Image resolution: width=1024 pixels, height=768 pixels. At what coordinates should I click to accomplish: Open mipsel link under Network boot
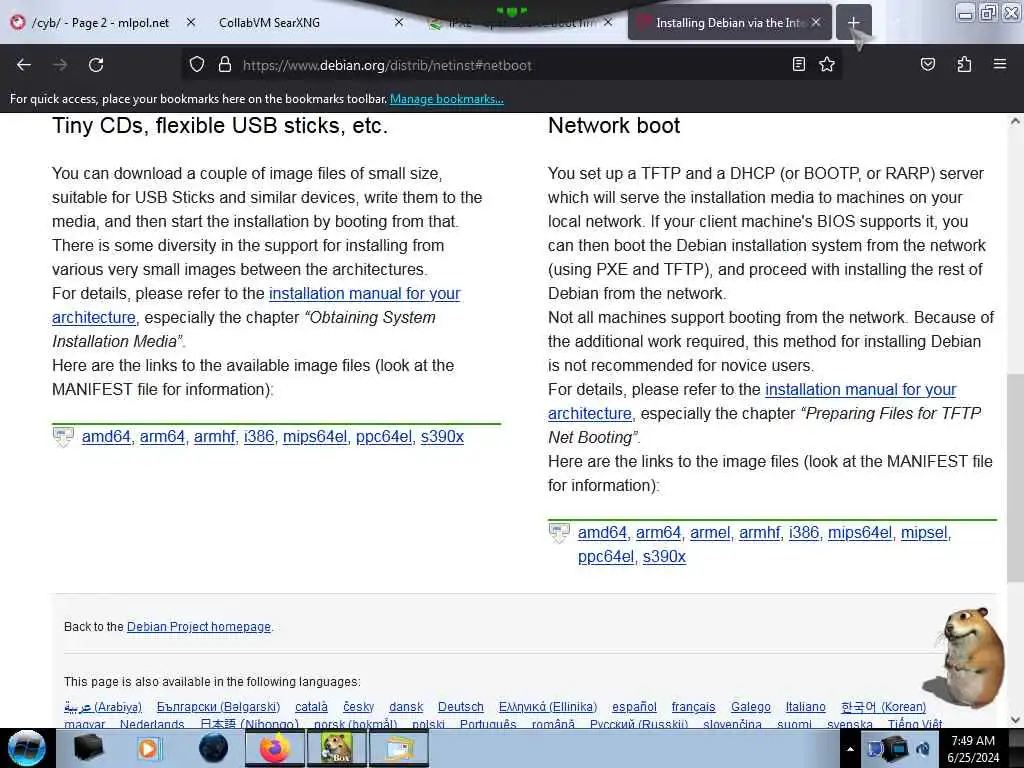tap(924, 533)
